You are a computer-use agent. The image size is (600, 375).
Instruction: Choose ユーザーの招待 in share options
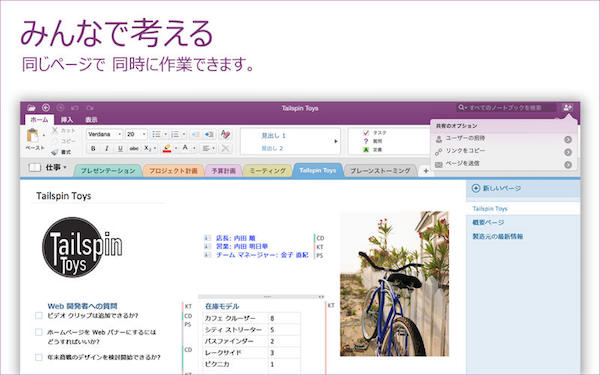point(504,139)
